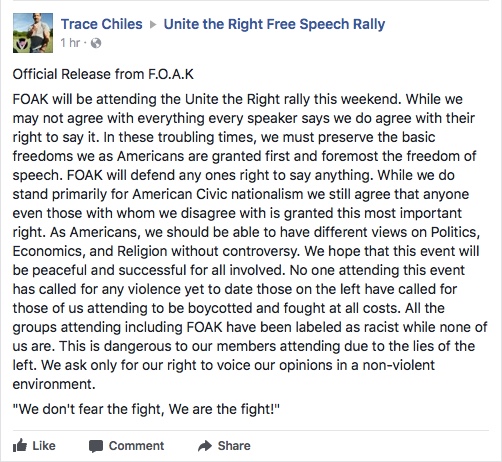Select the Comment button label

pos(136,446)
